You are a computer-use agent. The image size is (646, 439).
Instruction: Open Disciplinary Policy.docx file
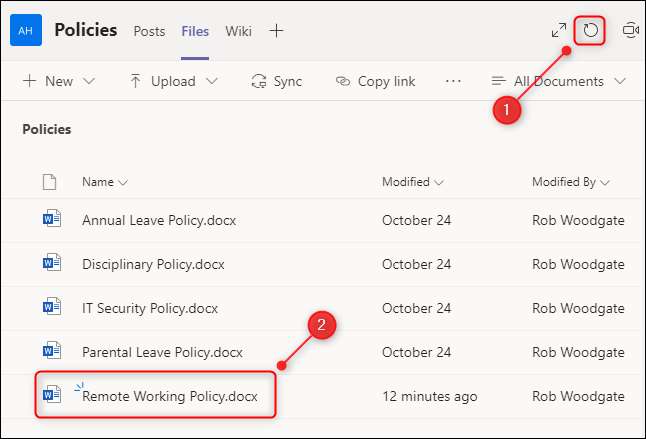pos(153,264)
